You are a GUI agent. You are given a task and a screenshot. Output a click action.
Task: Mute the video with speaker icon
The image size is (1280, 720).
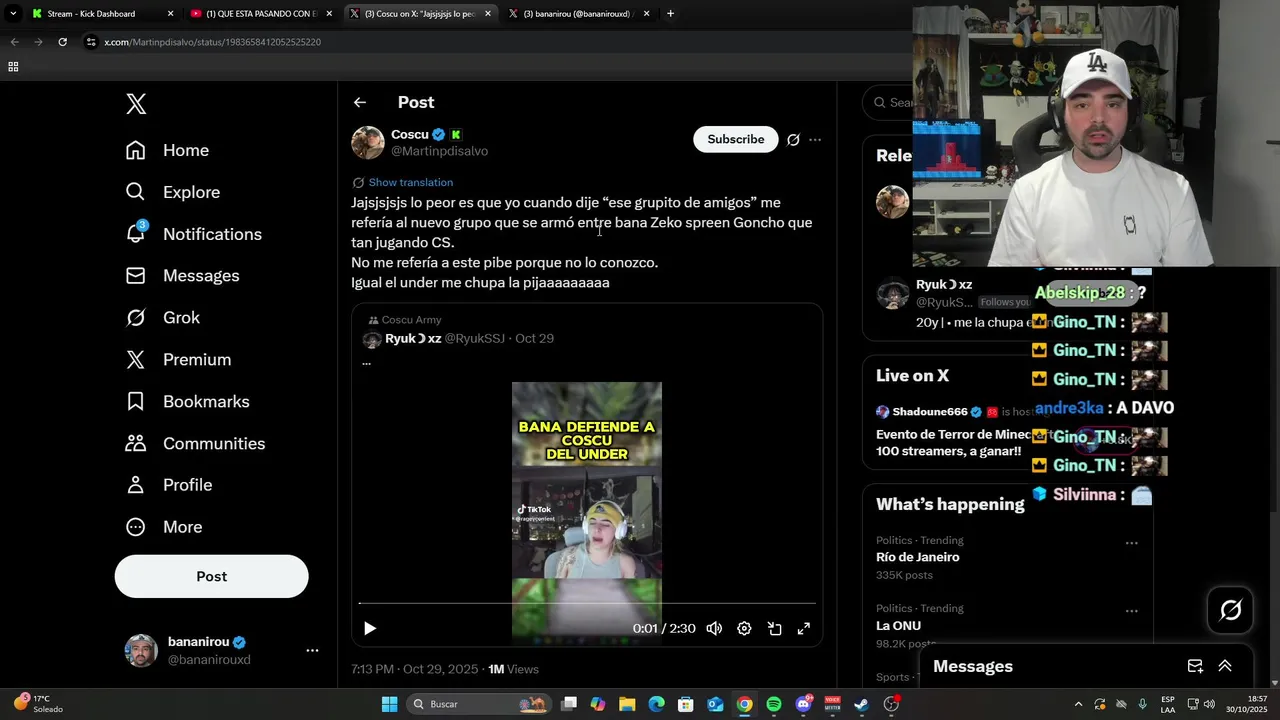714,628
